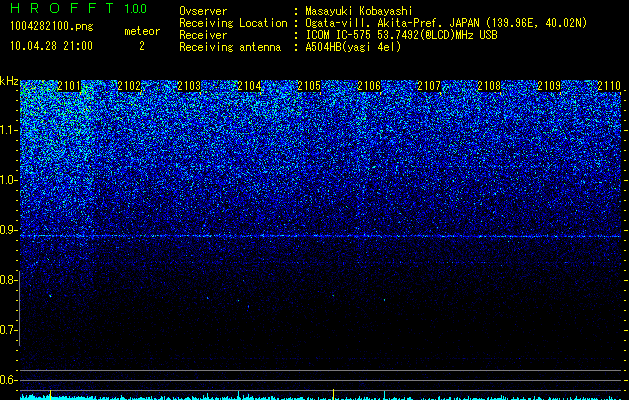Click the 0.6 frequency axis label

8,380
